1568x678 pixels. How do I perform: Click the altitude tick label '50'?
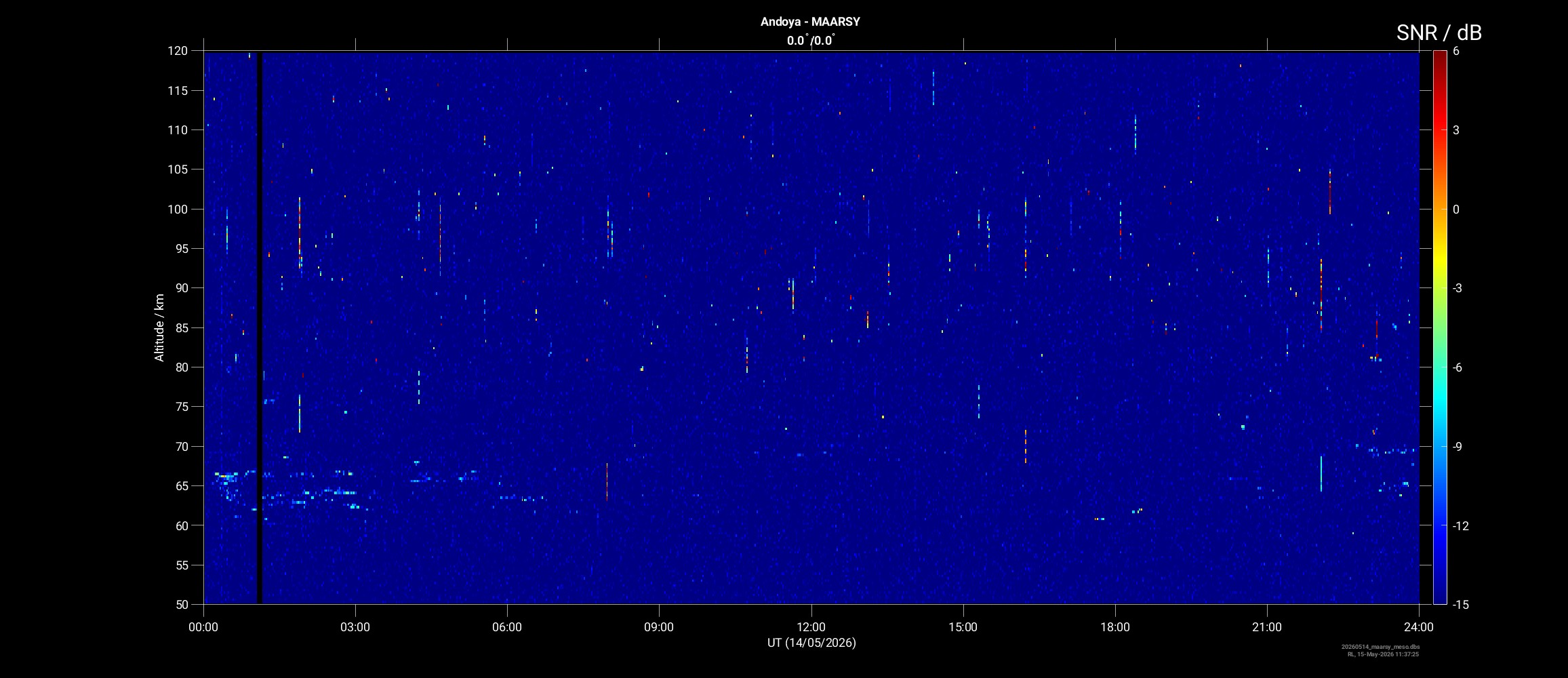tap(181, 604)
